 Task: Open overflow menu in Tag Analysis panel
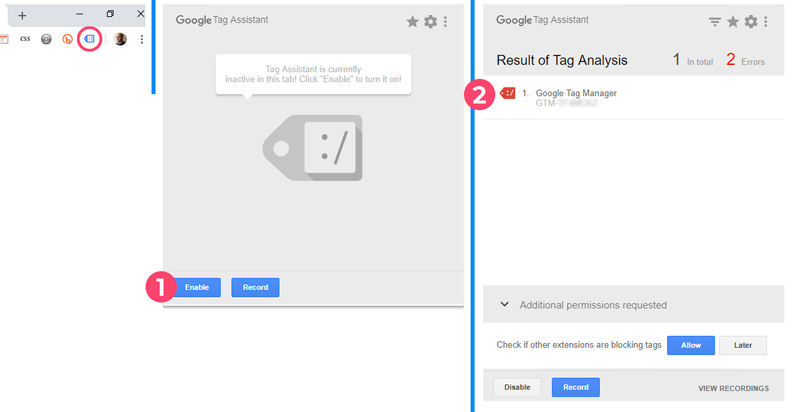click(766, 21)
